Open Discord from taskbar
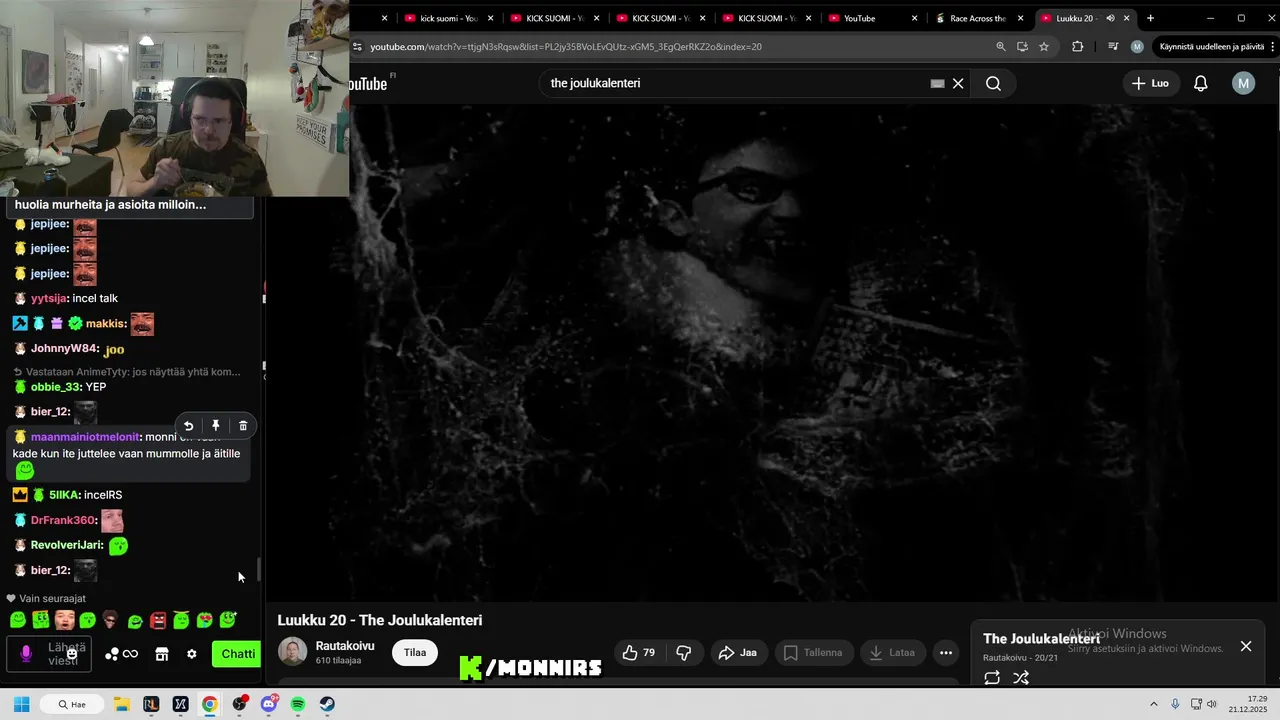The image size is (1280, 720). tap(268, 704)
